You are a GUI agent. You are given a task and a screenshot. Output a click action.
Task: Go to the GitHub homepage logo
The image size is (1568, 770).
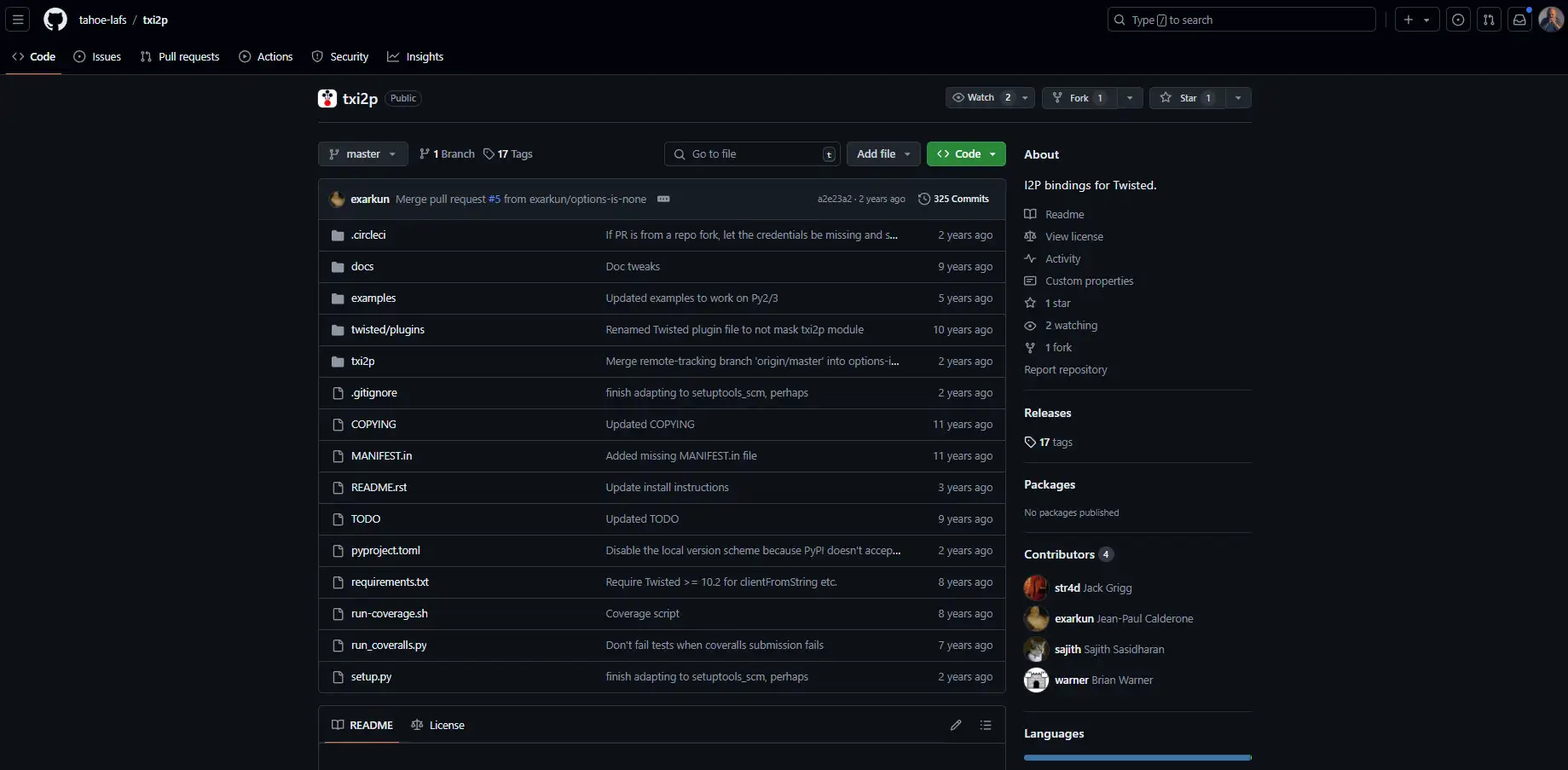coord(55,20)
